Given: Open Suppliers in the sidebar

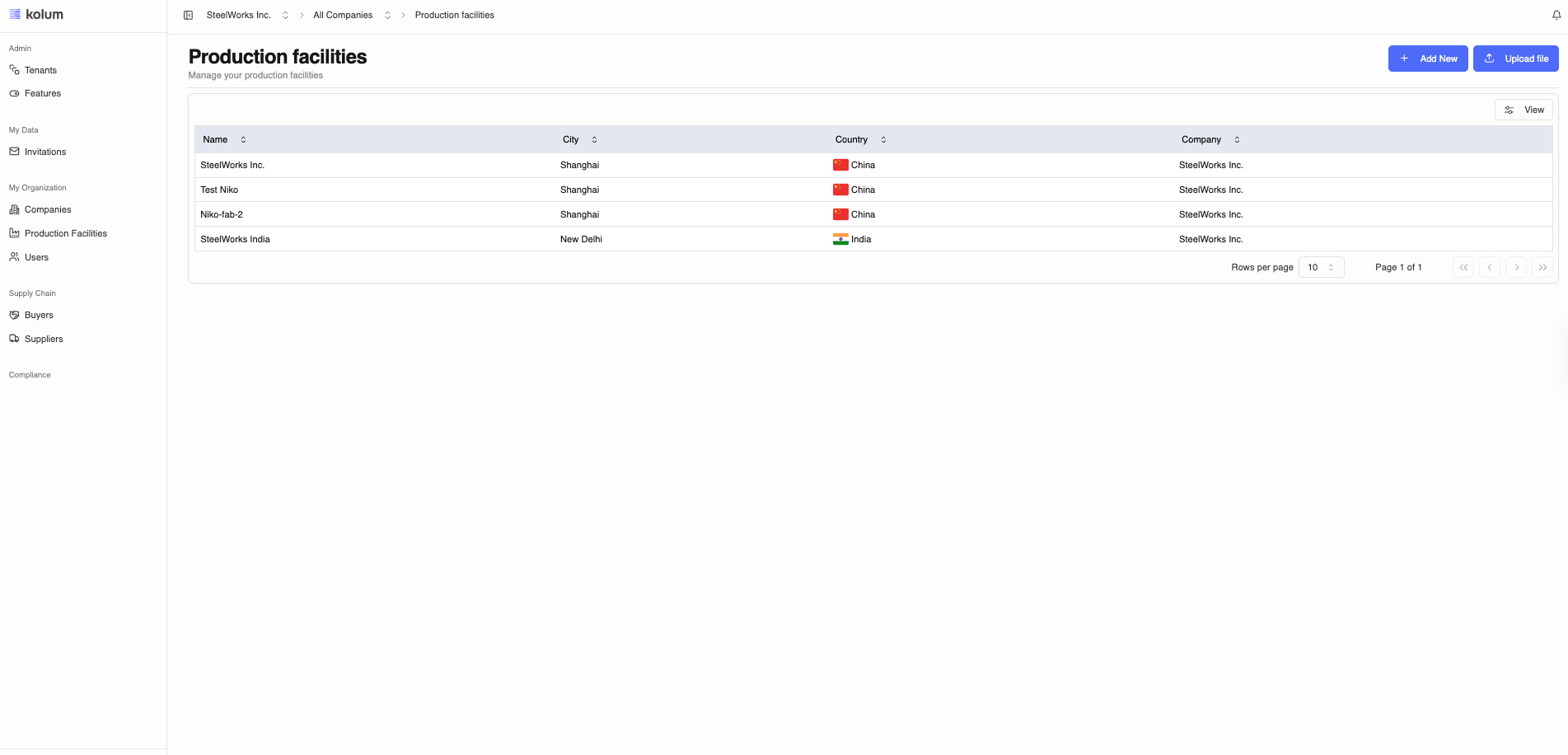Looking at the screenshot, I should [x=44, y=339].
